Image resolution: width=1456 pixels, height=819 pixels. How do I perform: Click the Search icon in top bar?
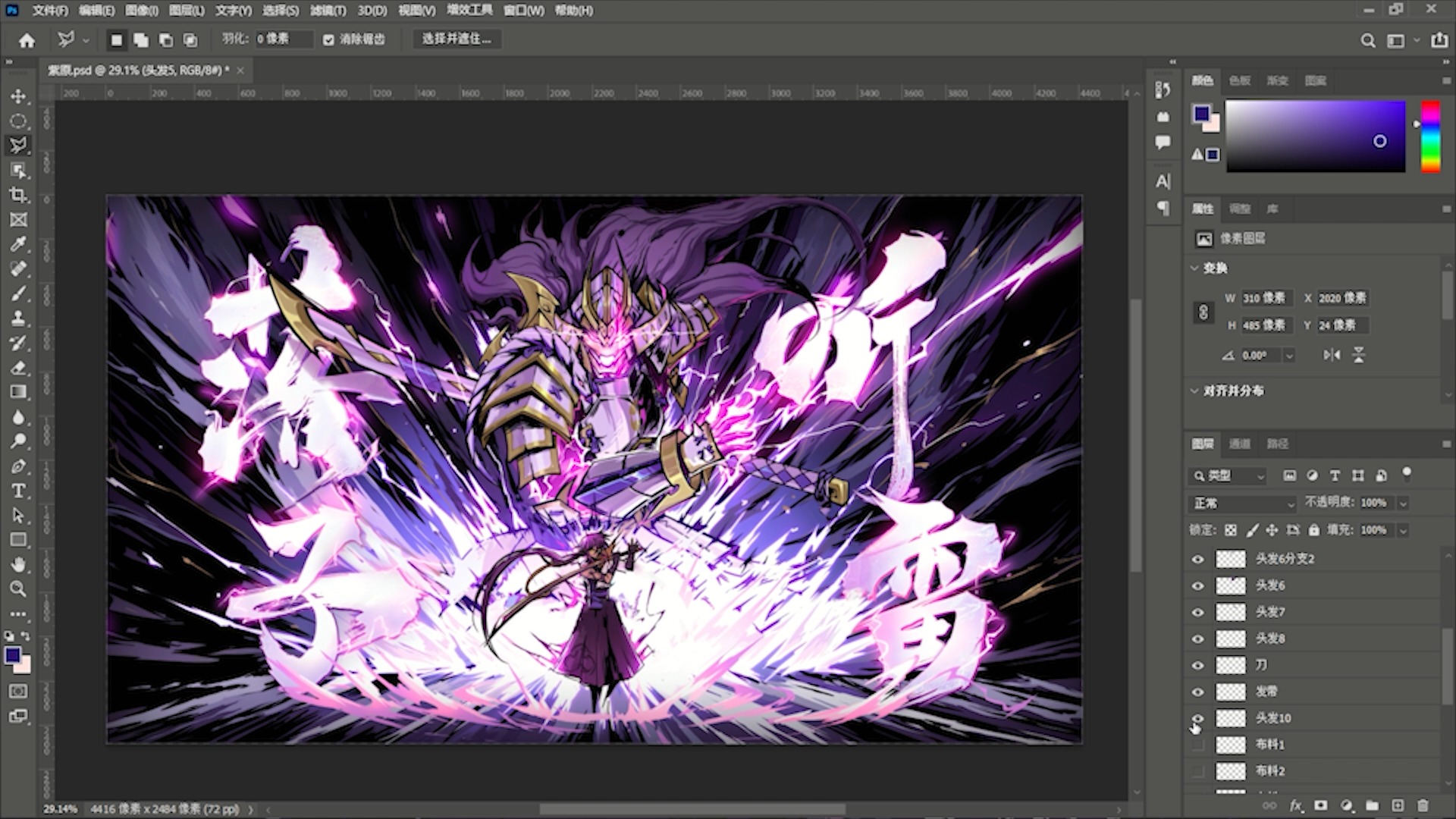click(1368, 41)
